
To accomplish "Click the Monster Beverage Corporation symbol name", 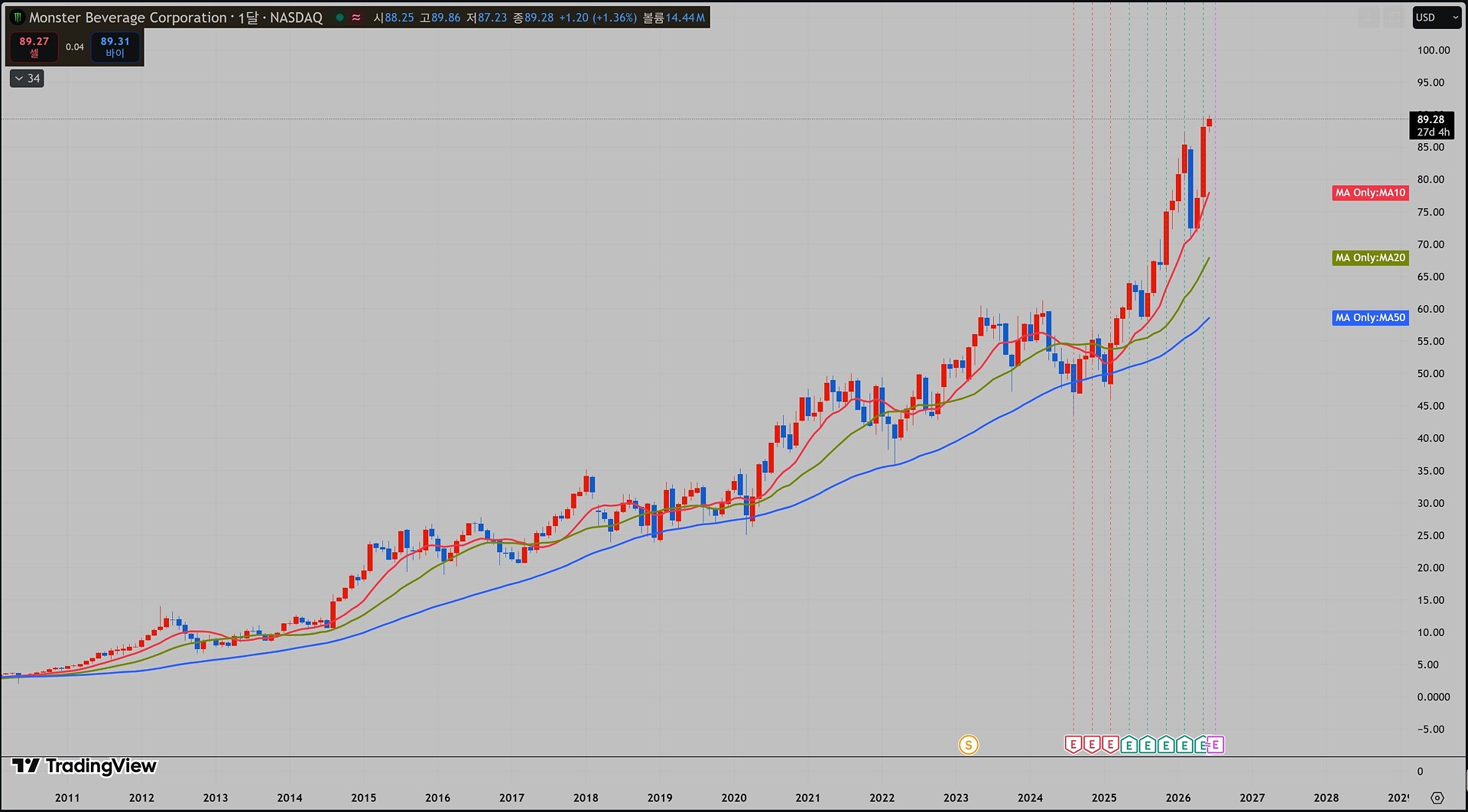I will tap(128, 18).
